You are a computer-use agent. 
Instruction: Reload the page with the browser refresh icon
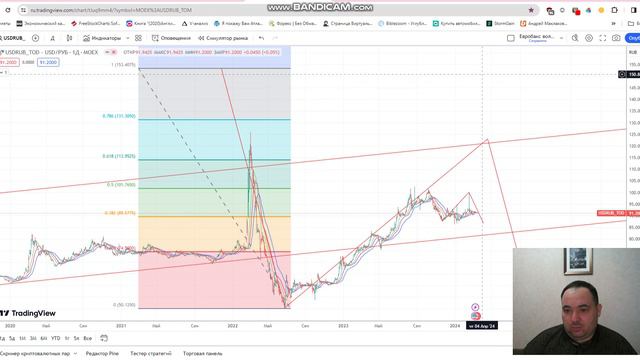[8, 10]
